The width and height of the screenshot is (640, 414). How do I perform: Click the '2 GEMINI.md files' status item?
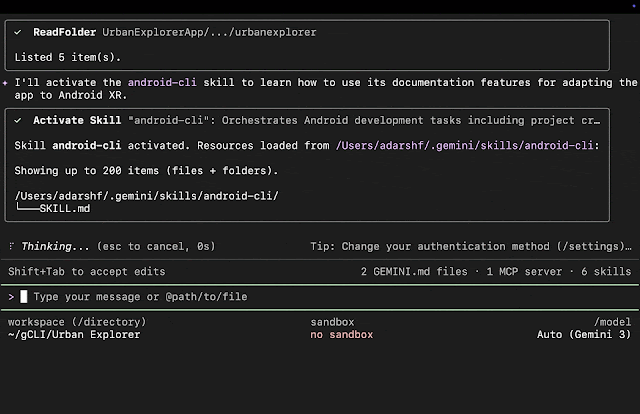413,271
